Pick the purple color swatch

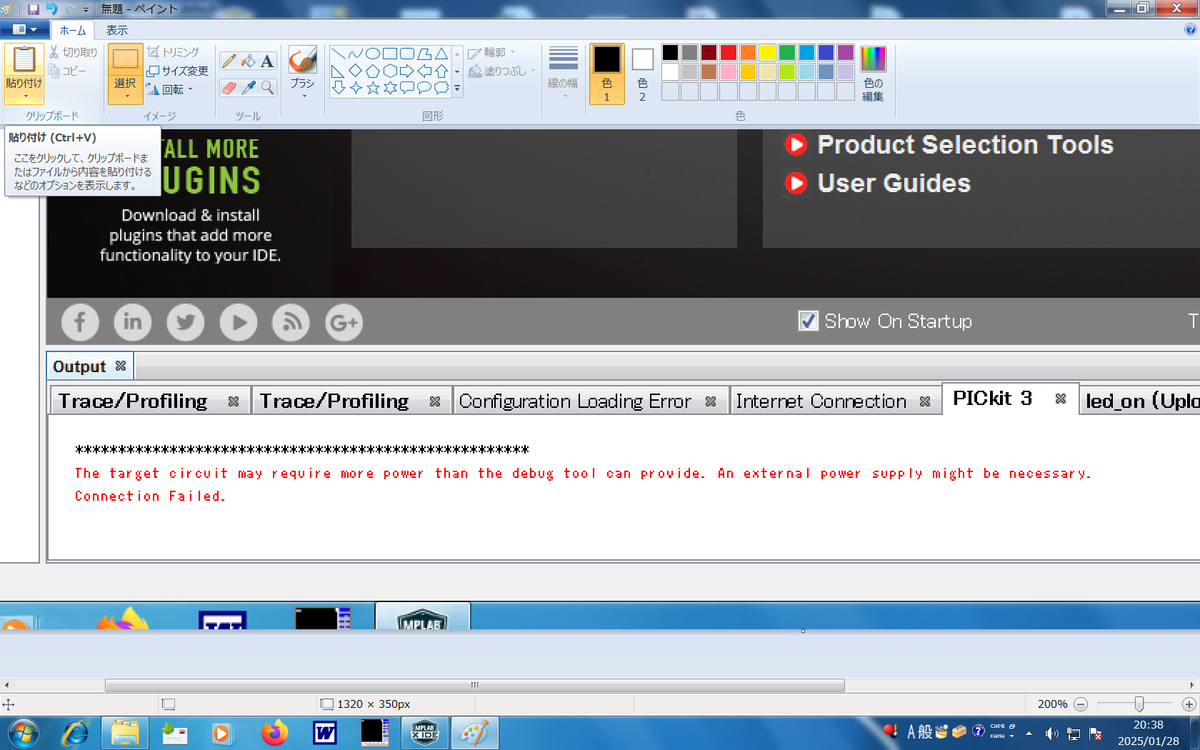click(x=845, y=52)
